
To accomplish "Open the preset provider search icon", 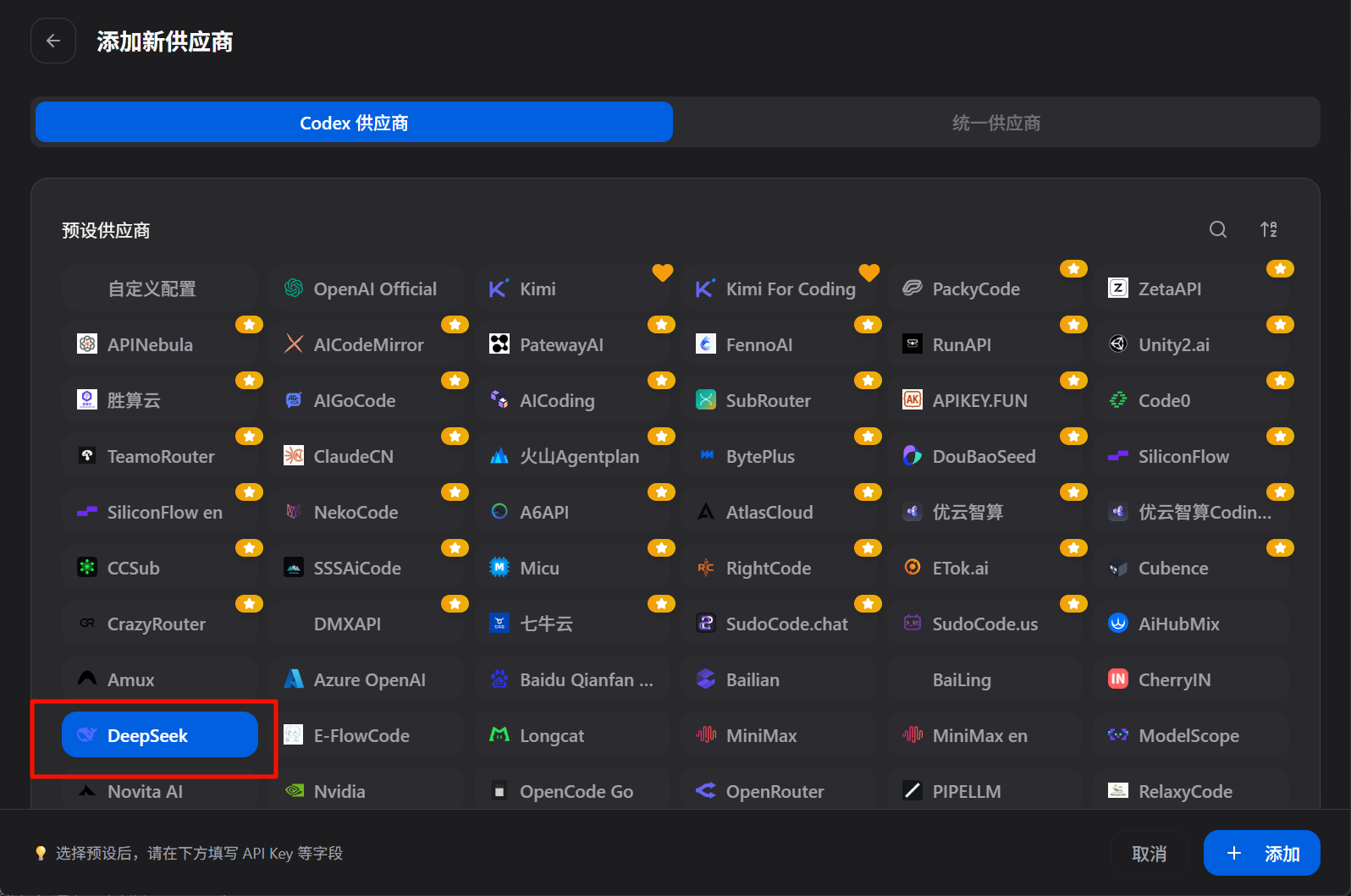I will coord(1218,229).
